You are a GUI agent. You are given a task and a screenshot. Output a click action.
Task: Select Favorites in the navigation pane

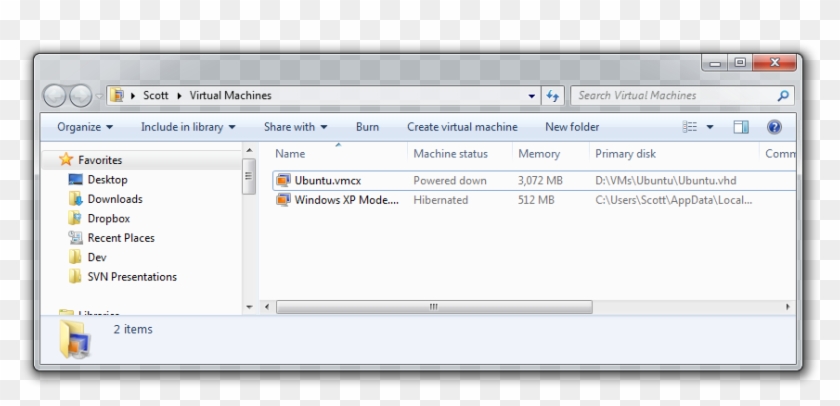[100, 160]
